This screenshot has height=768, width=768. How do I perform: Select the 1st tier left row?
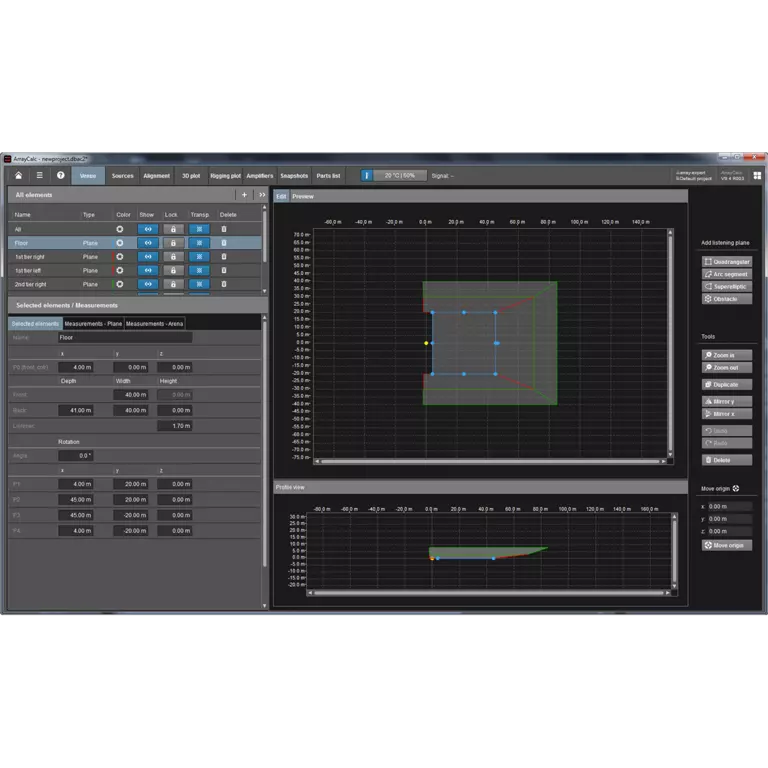(x=134, y=270)
